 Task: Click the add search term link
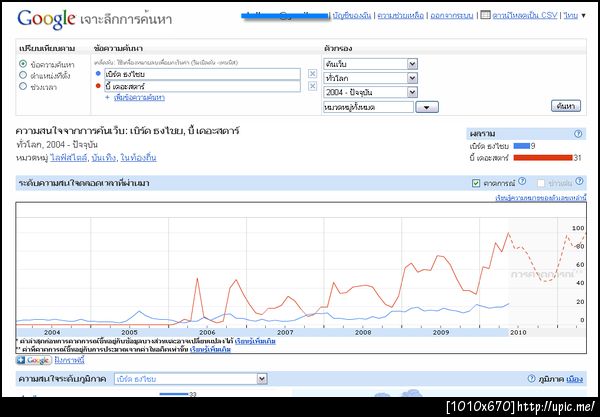click(139, 98)
